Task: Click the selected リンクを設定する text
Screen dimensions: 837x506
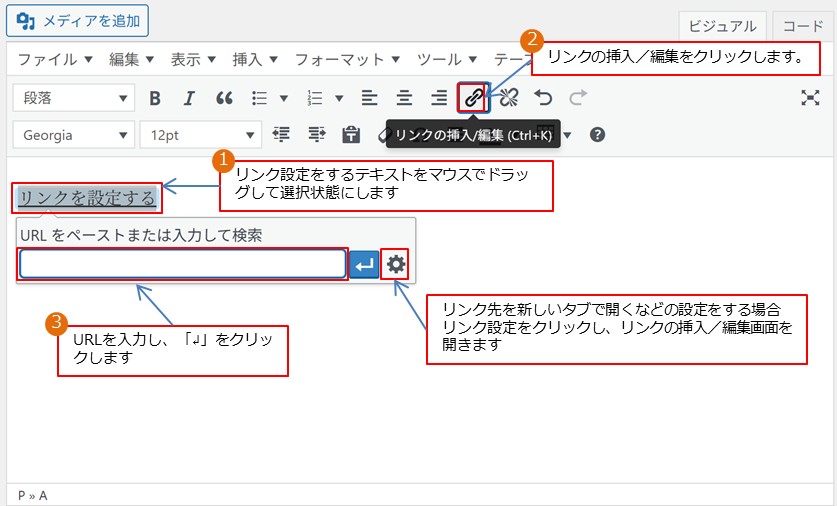Action: click(x=86, y=198)
